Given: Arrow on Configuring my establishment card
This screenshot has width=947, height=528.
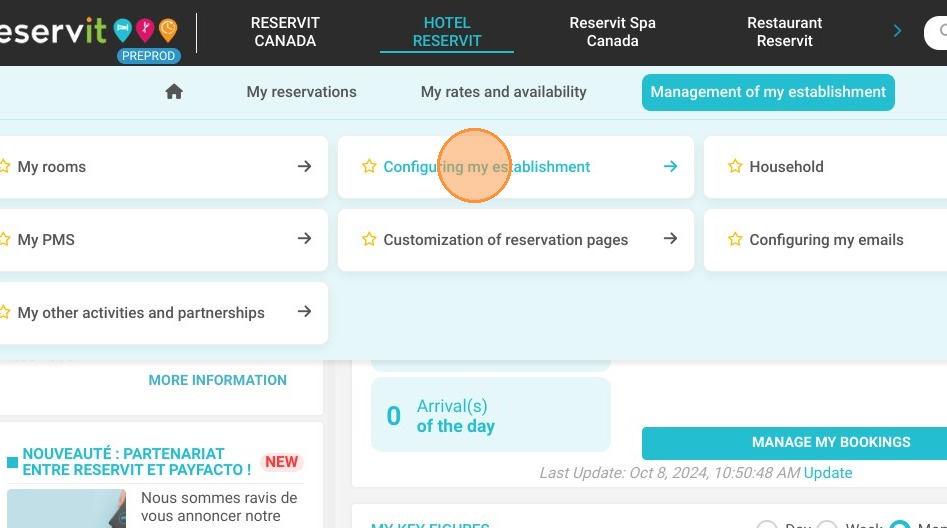Looking at the screenshot, I should pyautogui.click(x=670, y=166).
